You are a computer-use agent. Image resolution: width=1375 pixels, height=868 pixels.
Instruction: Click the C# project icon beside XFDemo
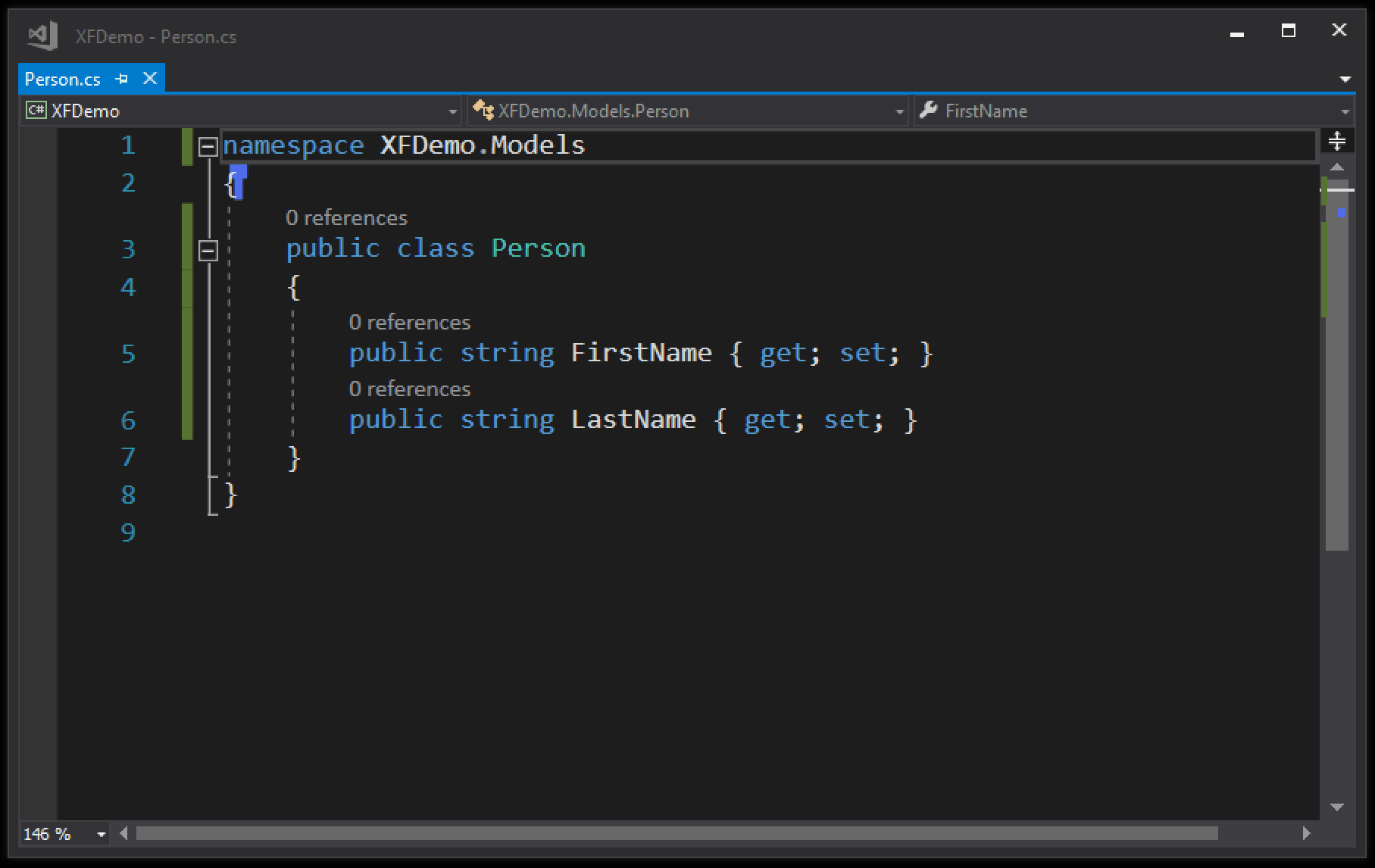click(36, 111)
